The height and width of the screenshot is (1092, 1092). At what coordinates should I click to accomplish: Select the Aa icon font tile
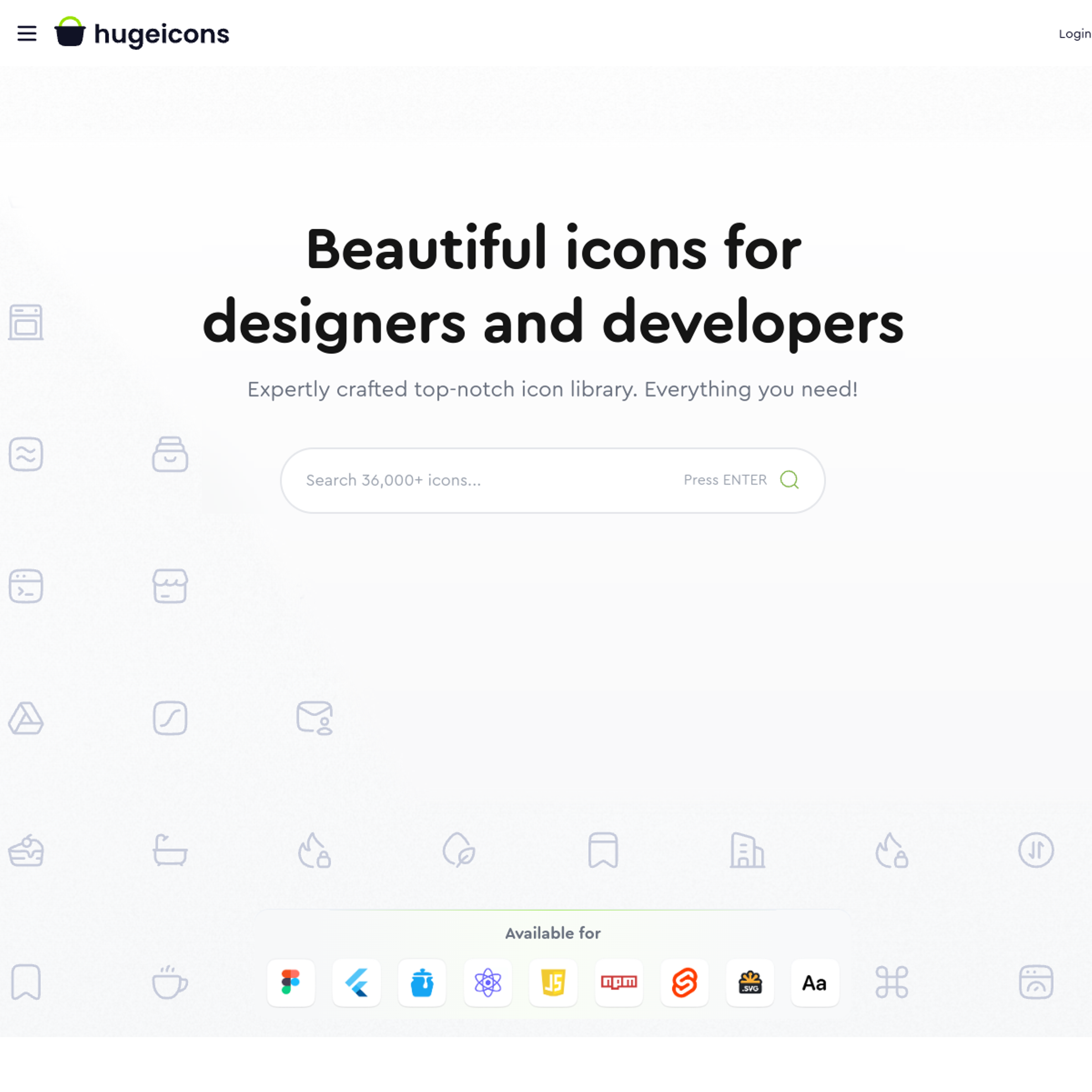(x=814, y=982)
